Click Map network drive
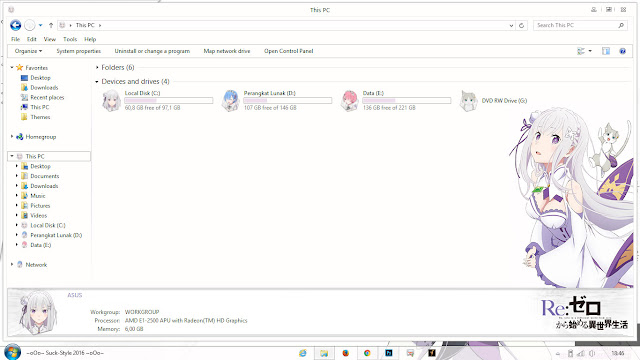This screenshot has height=360, width=640. tap(227, 51)
